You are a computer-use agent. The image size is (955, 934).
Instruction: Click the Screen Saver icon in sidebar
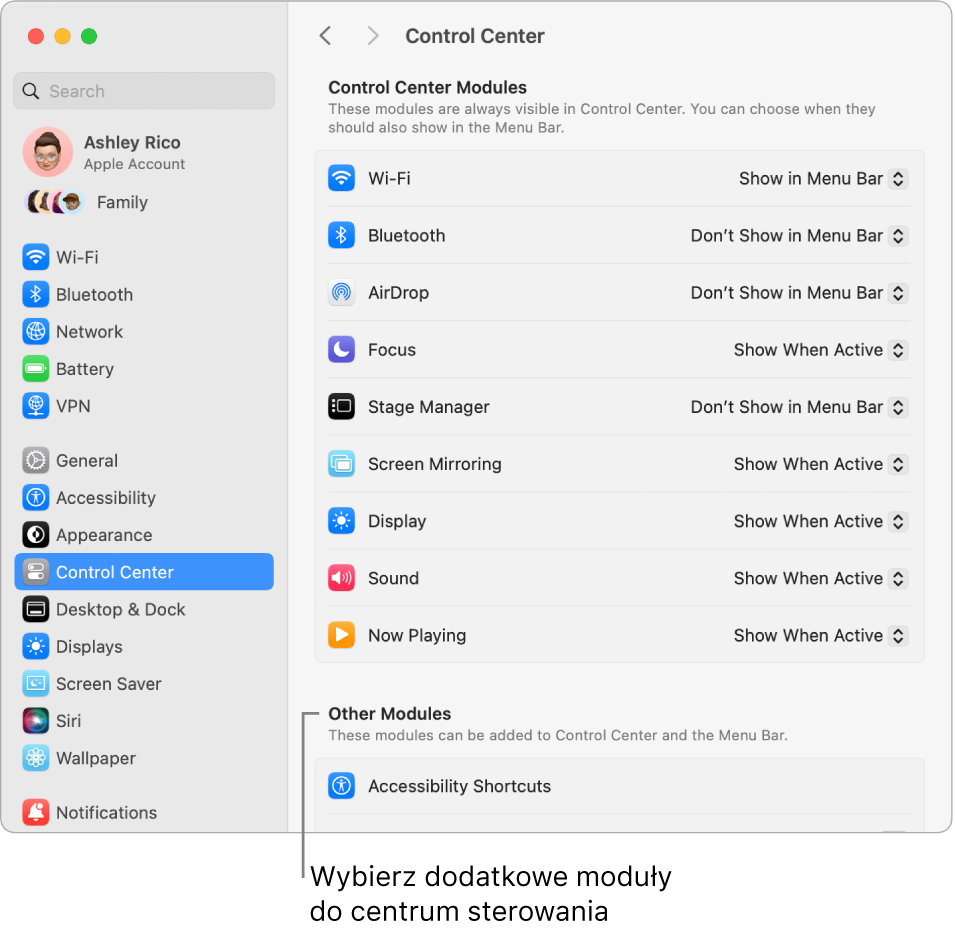click(x=36, y=683)
